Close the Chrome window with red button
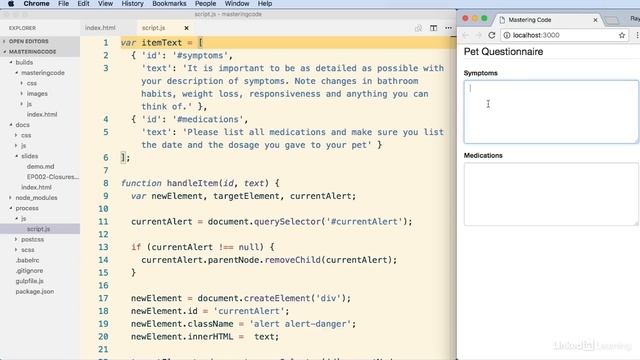This screenshot has width=640, height=360. [465, 18]
